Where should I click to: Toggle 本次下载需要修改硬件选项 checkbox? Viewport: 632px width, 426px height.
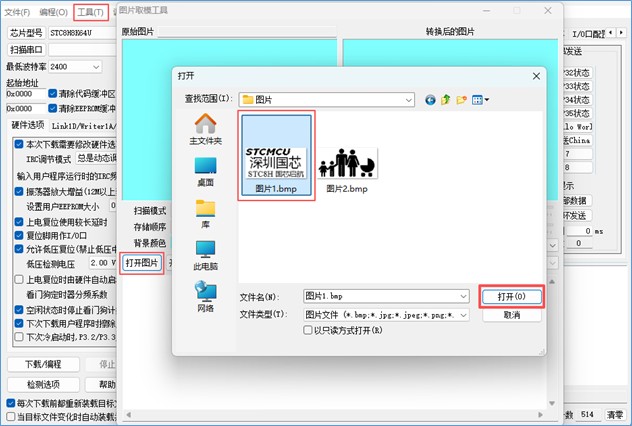(19, 144)
